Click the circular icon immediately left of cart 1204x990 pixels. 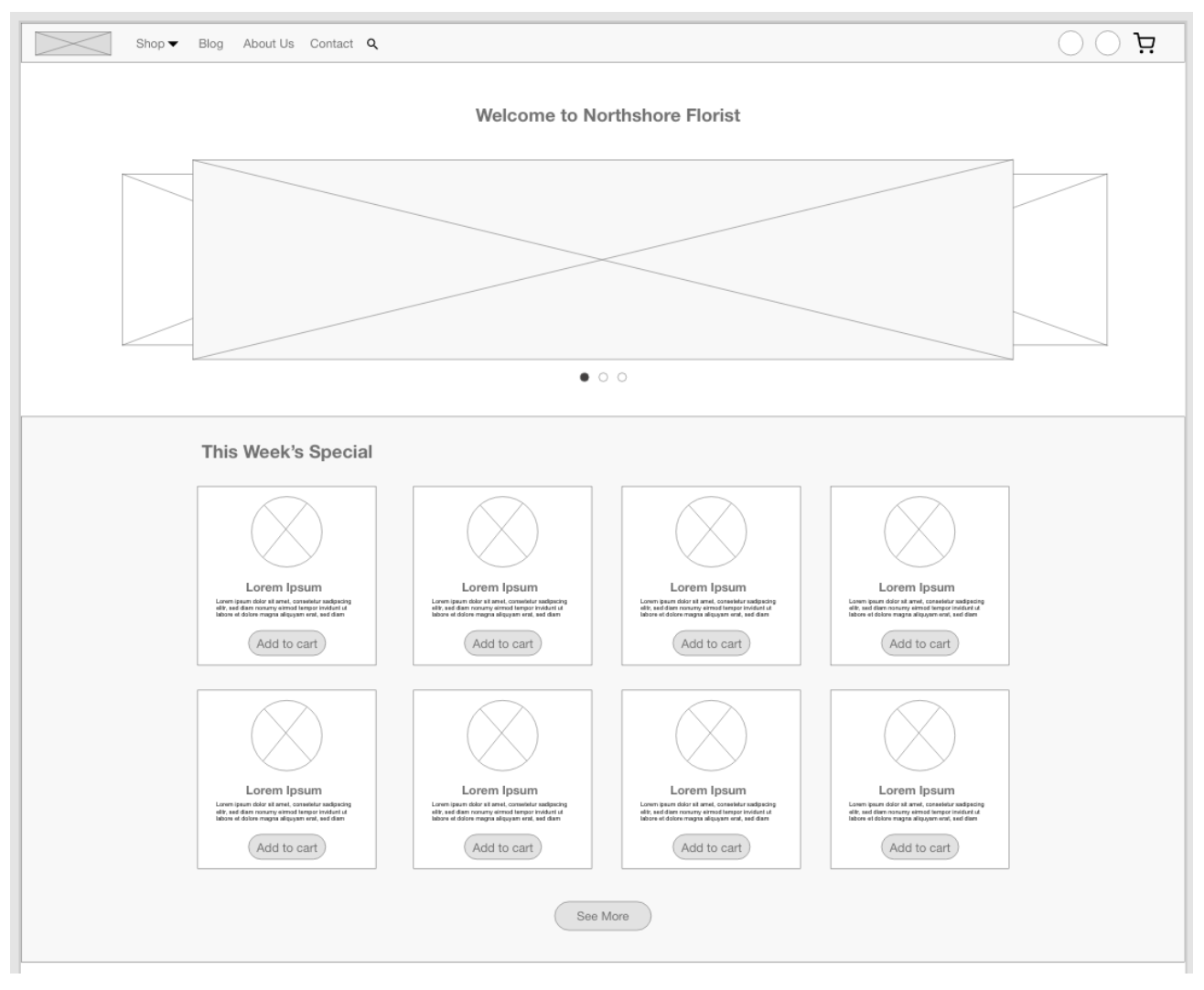click(x=1107, y=43)
